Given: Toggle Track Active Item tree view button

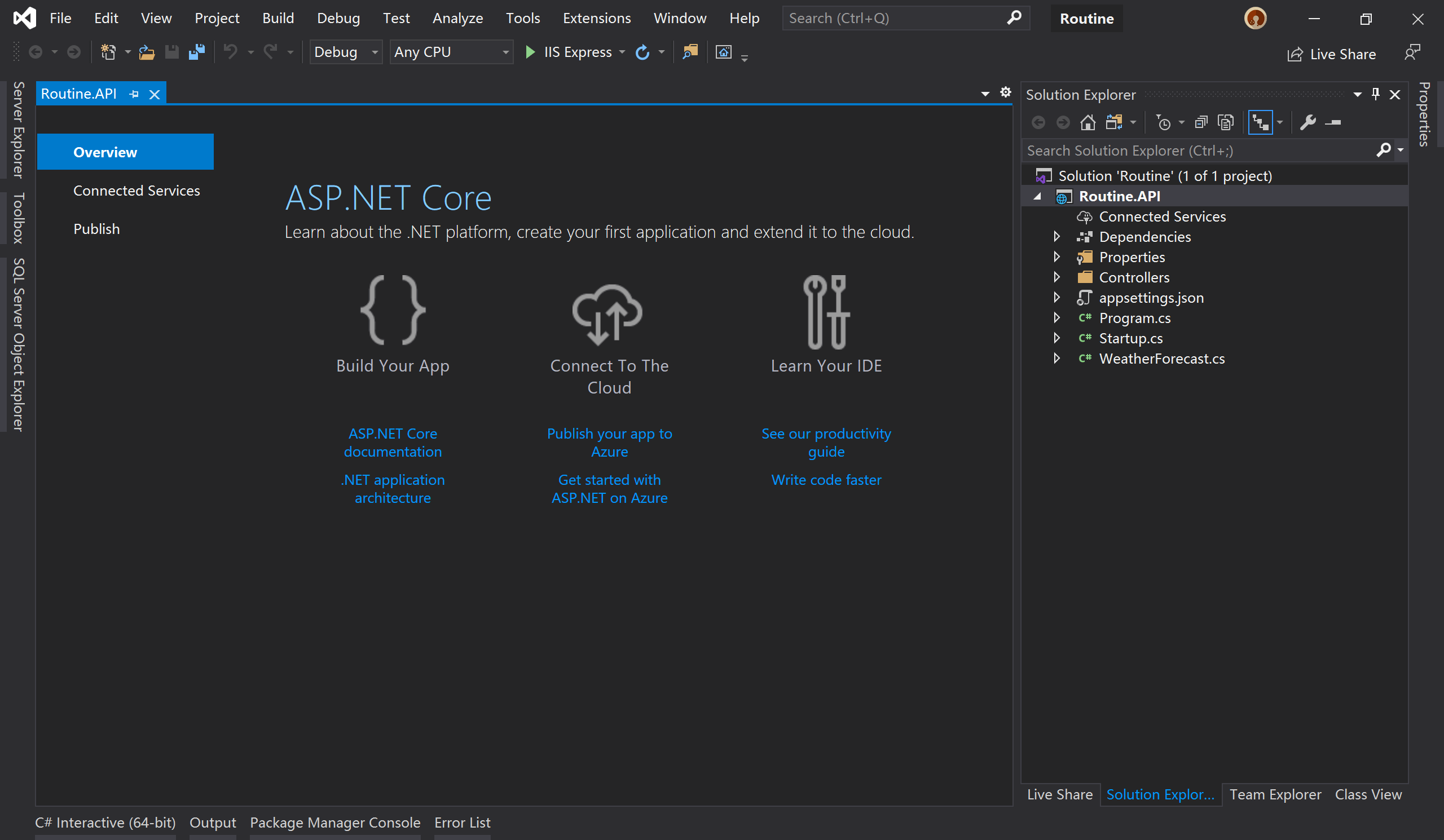Looking at the screenshot, I should point(1260,122).
